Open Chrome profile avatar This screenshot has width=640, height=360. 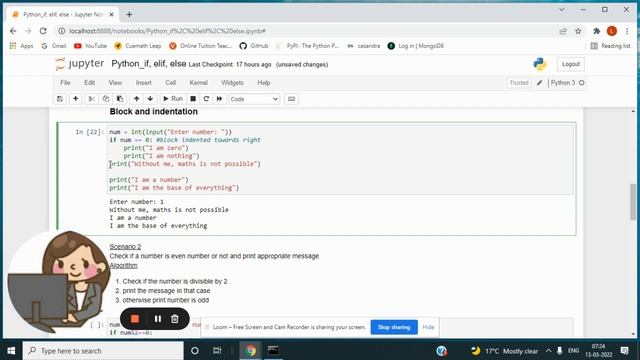611,31
